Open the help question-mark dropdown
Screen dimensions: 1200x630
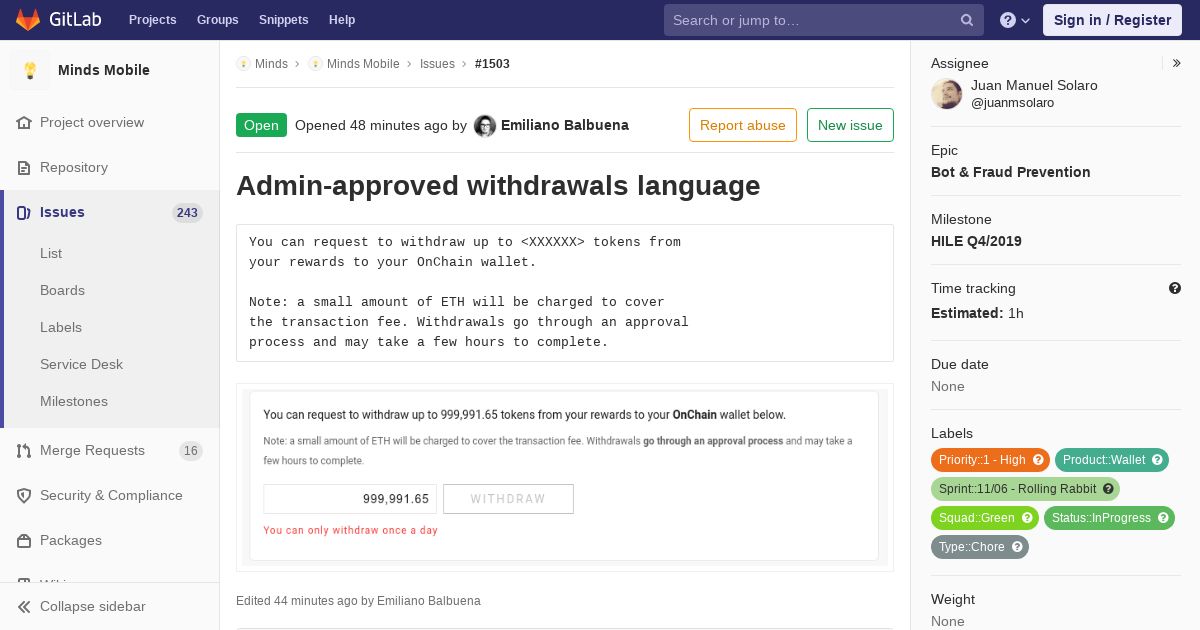(1015, 20)
